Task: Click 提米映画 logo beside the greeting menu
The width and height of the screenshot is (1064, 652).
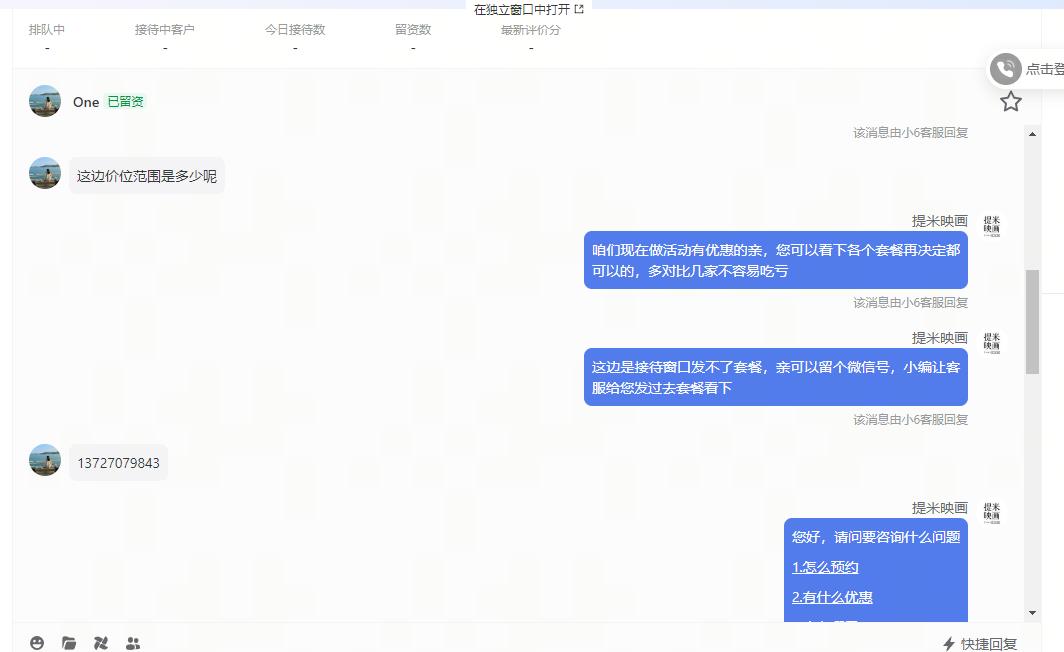Action: [x=991, y=513]
